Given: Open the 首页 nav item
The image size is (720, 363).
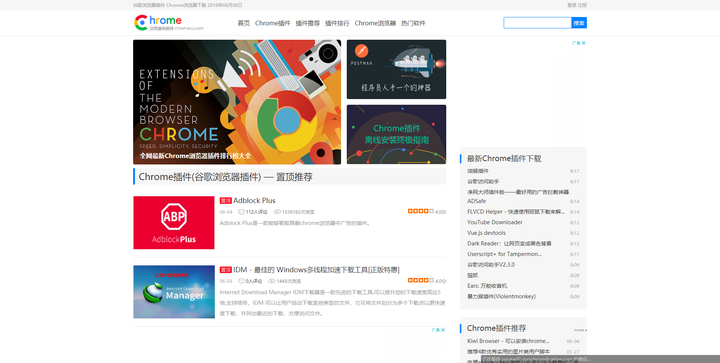Looking at the screenshot, I should coord(244,23).
